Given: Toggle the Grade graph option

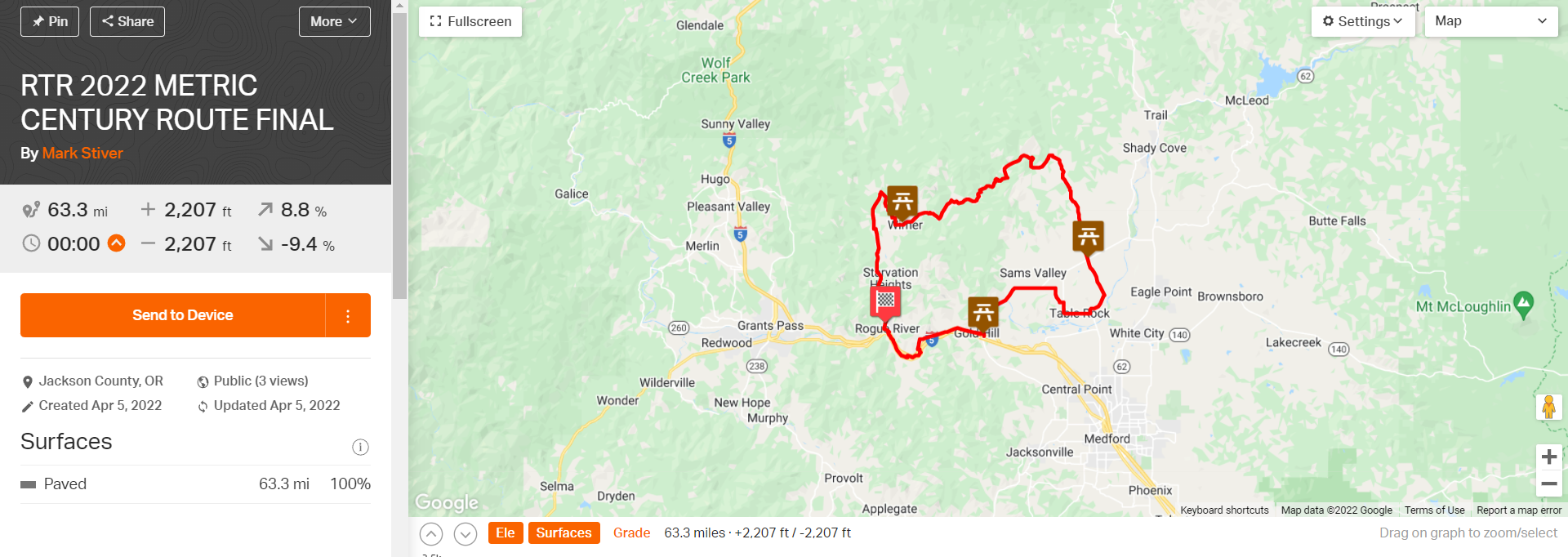Looking at the screenshot, I should (631, 532).
